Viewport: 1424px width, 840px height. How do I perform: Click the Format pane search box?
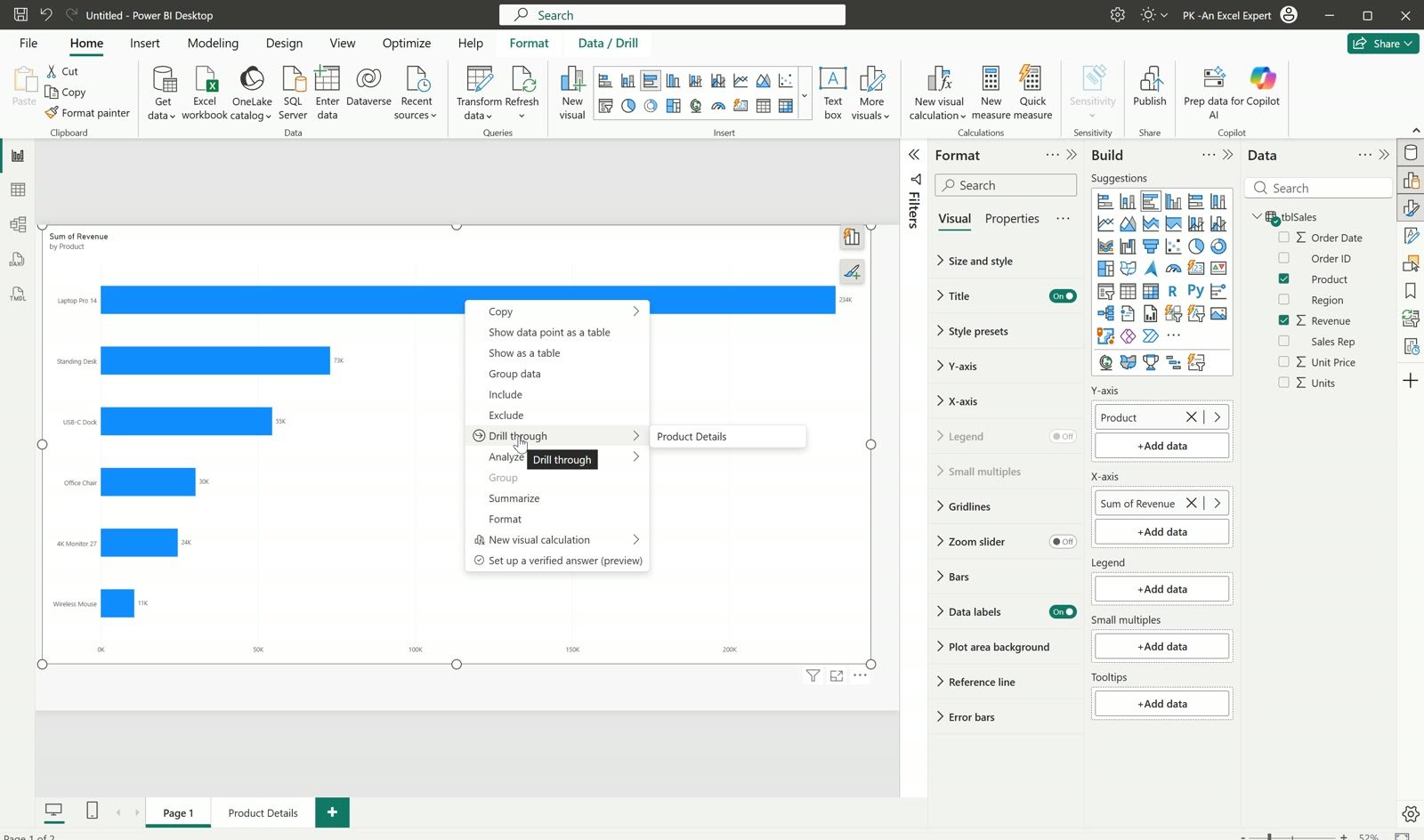(x=1006, y=185)
